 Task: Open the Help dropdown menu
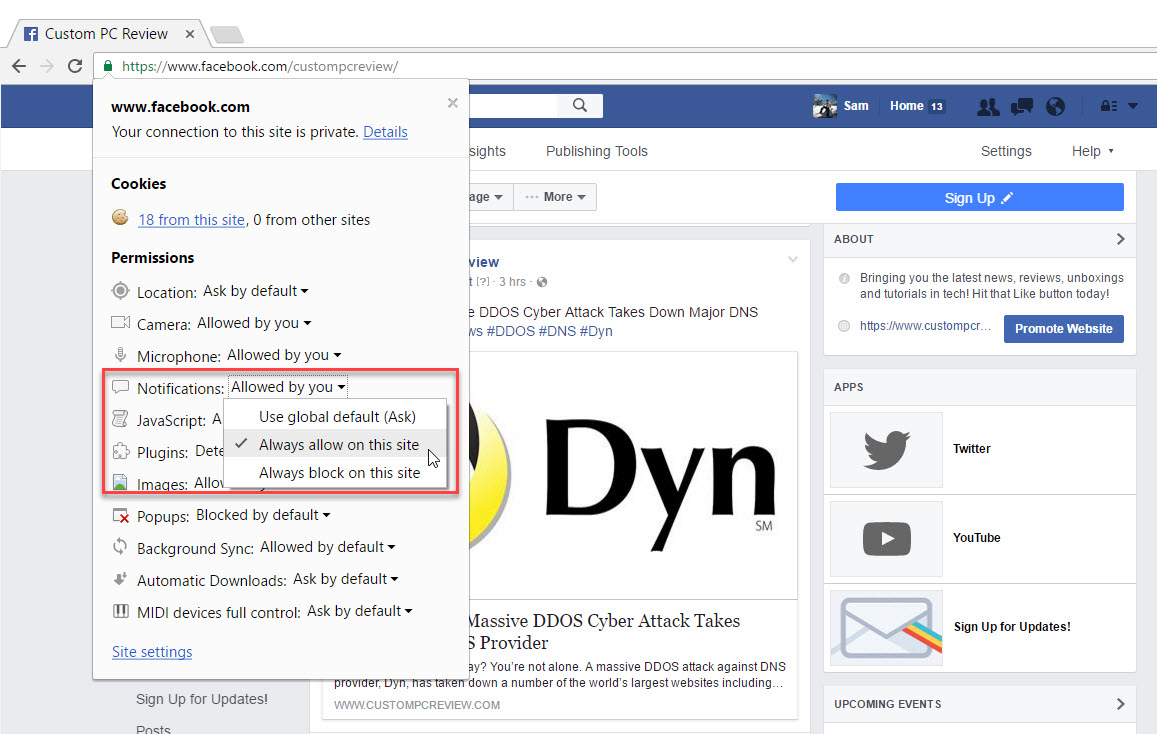coord(1092,151)
